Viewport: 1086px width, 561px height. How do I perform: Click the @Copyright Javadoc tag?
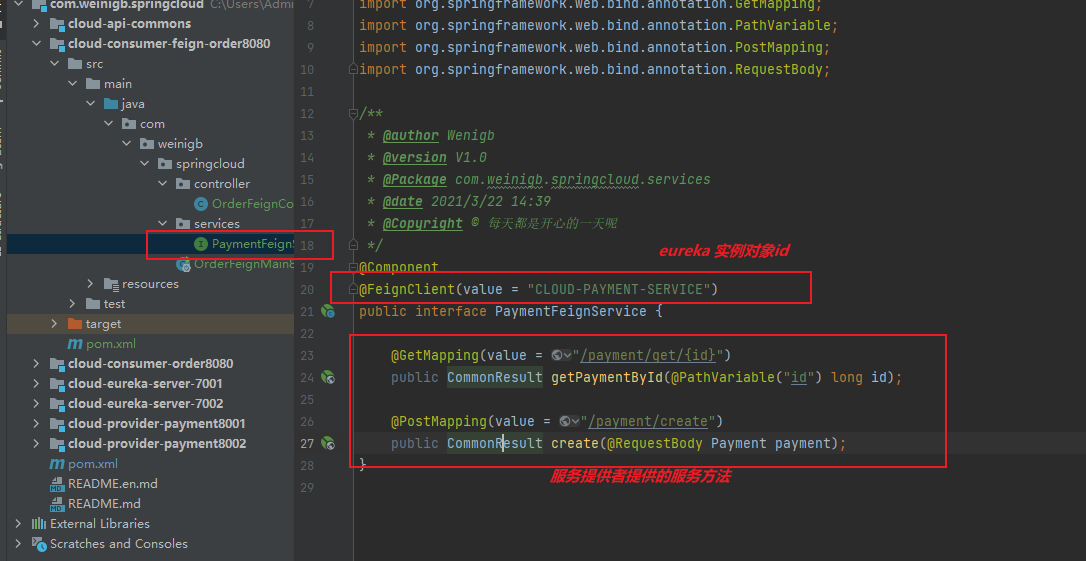click(422, 224)
